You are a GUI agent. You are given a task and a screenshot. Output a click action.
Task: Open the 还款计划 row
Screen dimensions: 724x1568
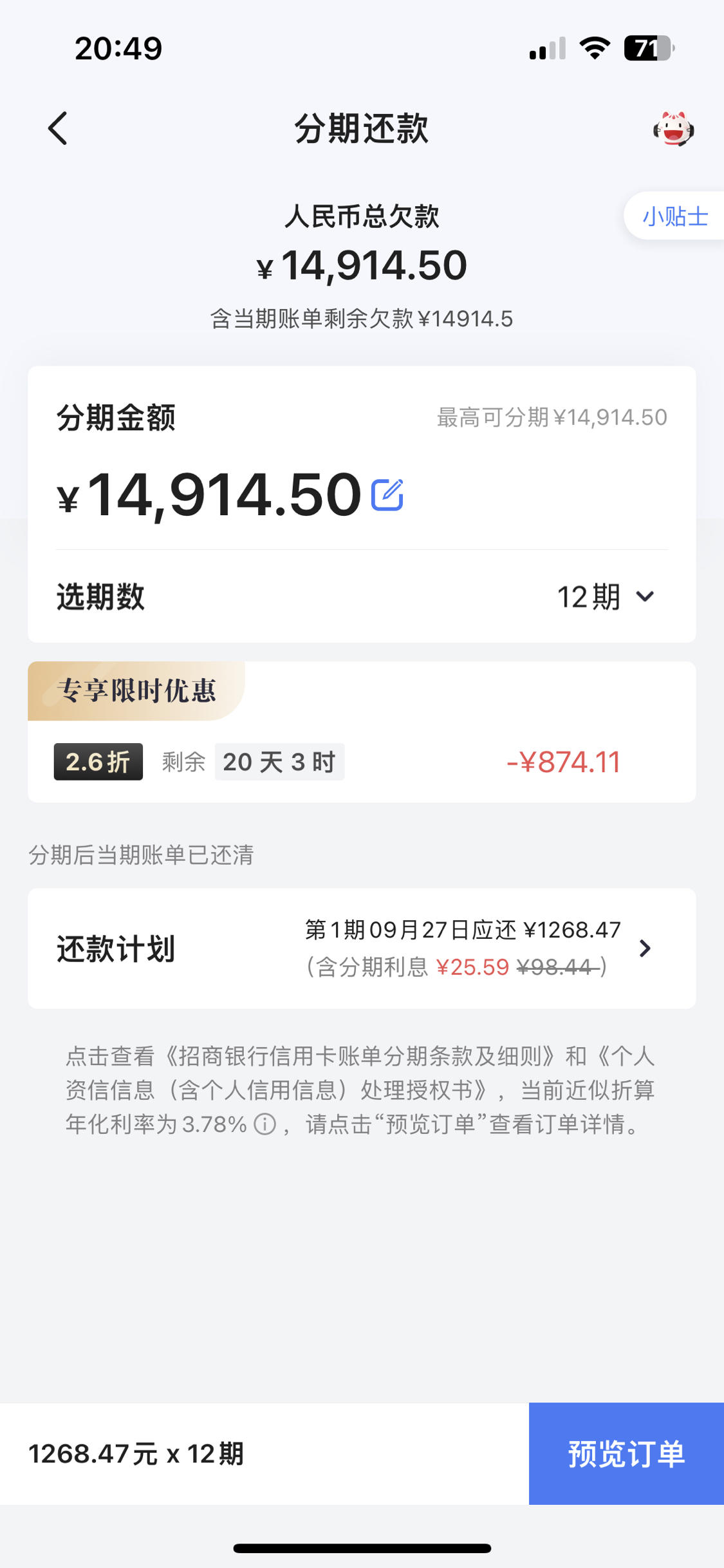pos(362,949)
